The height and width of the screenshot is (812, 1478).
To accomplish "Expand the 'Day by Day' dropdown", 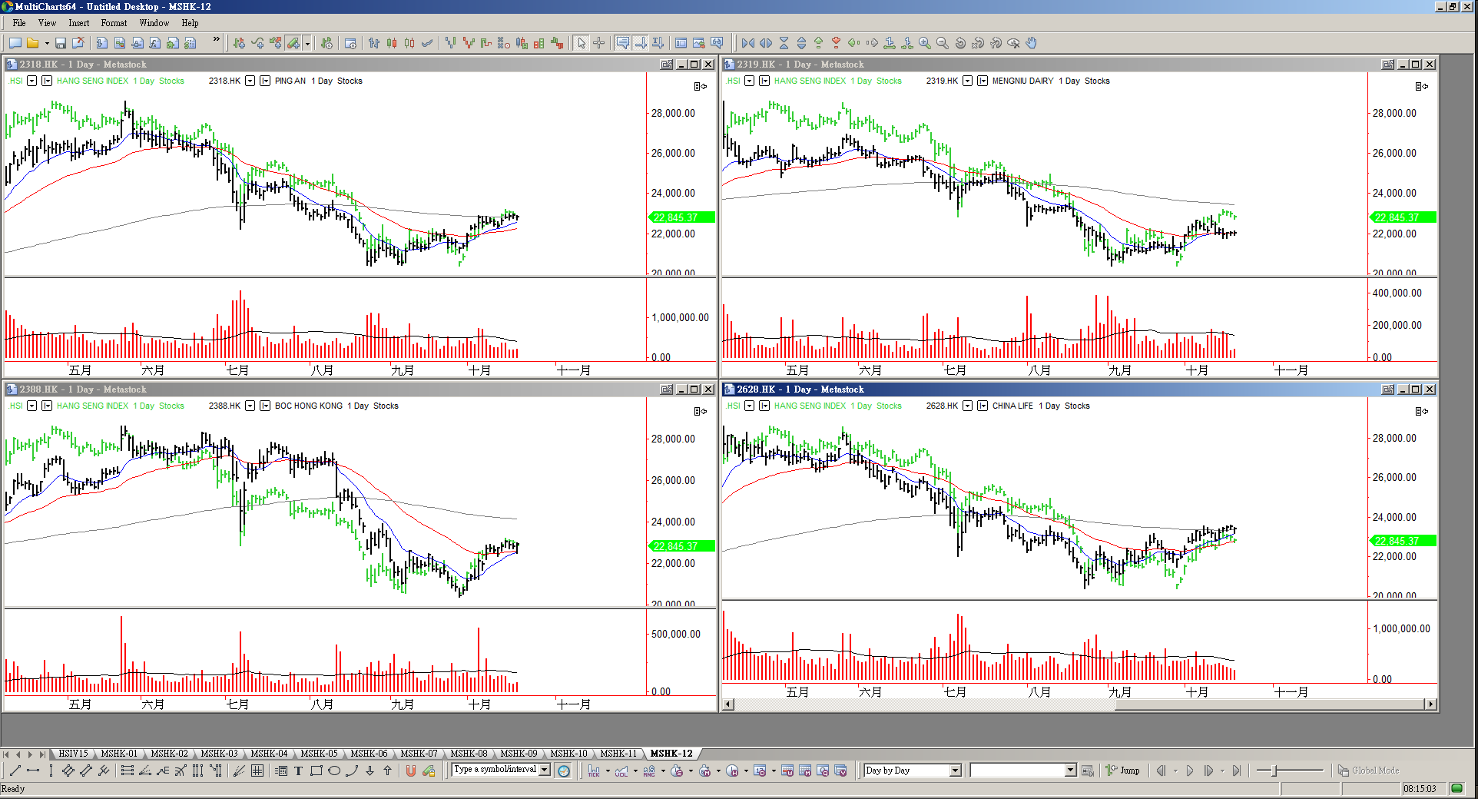I will (x=955, y=771).
